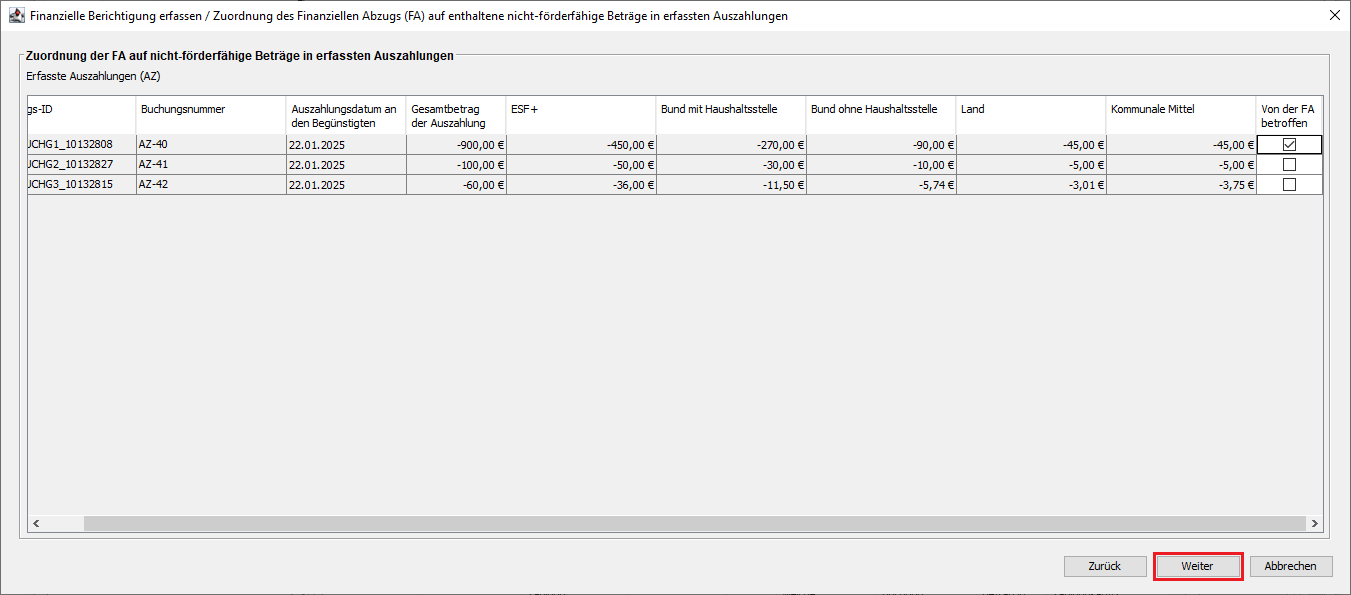Click right arrow of horizontal scrollbar
1351x595 pixels.
pyautogui.click(x=1314, y=523)
